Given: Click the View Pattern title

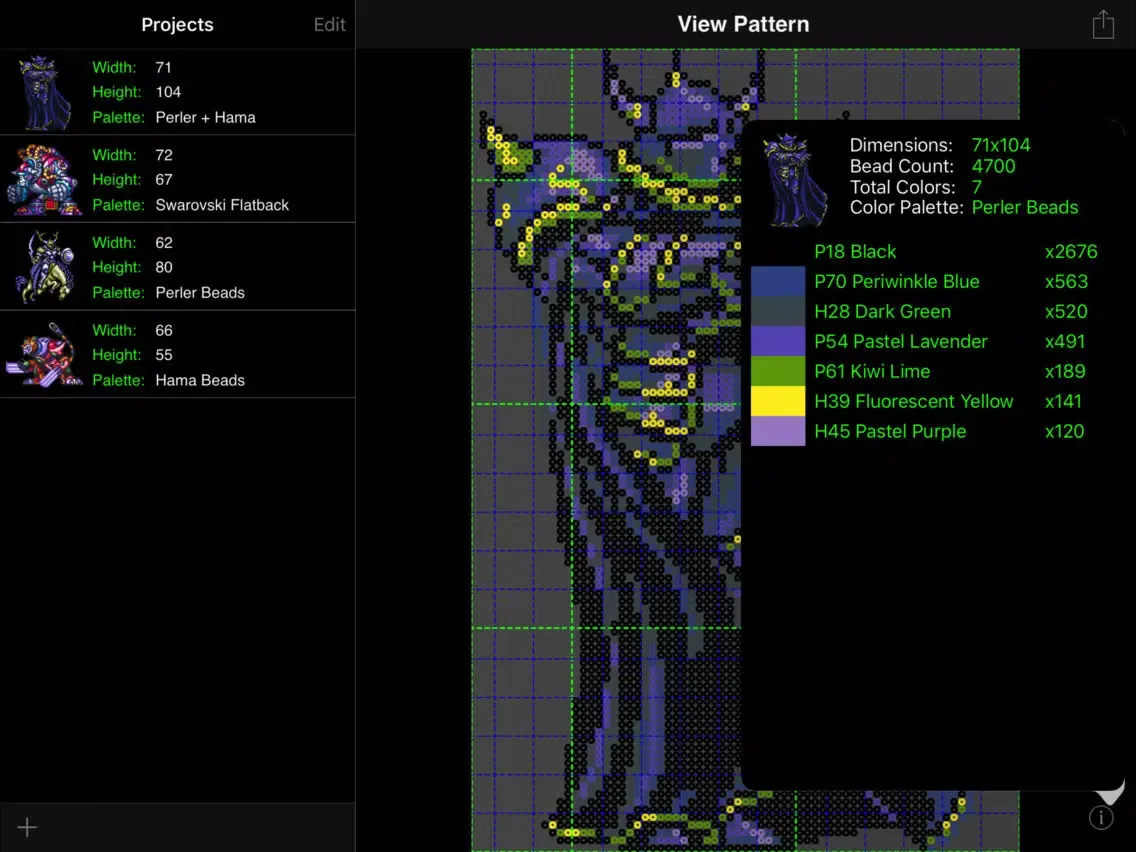Looking at the screenshot, I should [743, 24].
